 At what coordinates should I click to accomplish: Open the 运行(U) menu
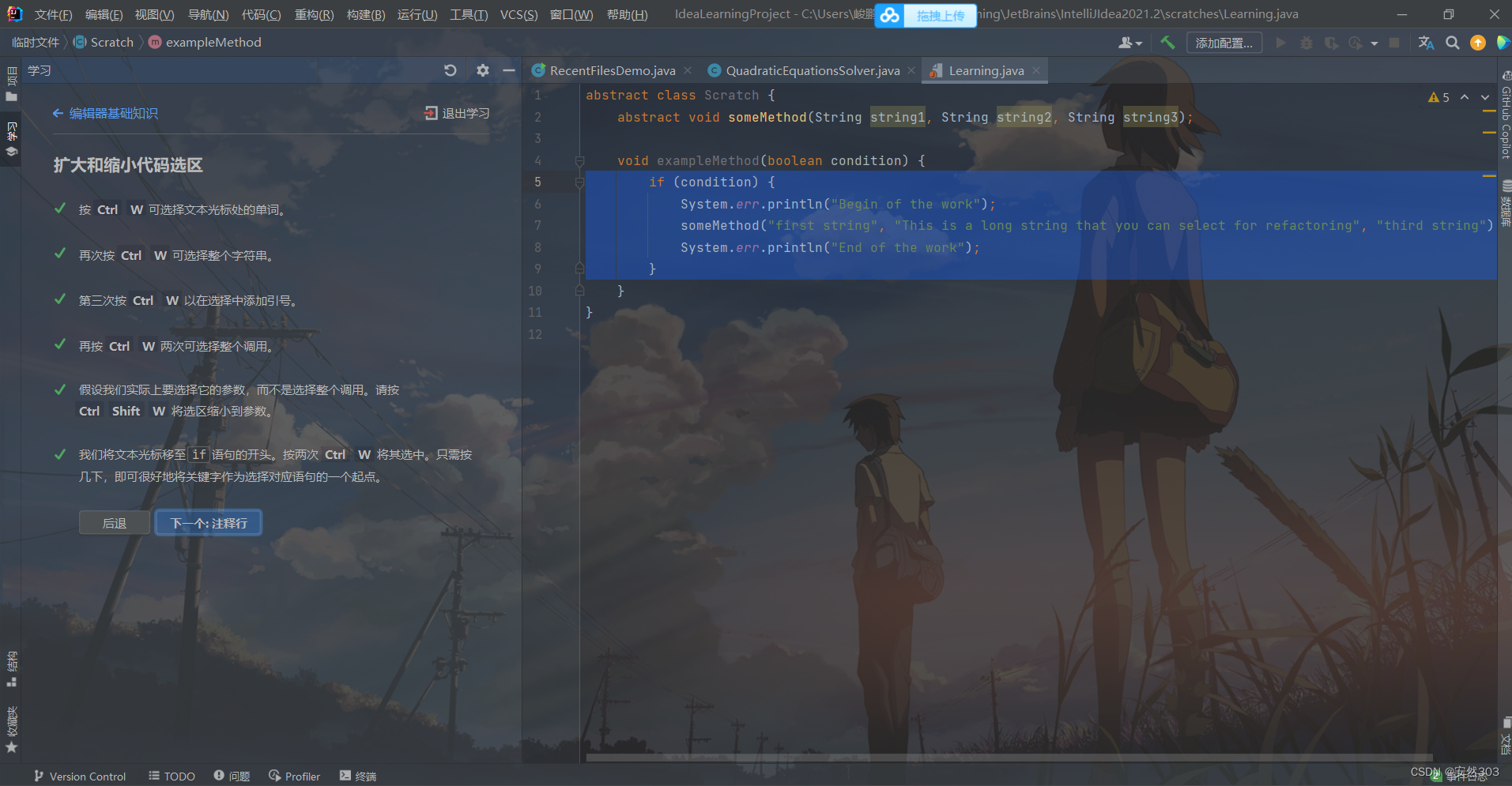click(417, 14)
